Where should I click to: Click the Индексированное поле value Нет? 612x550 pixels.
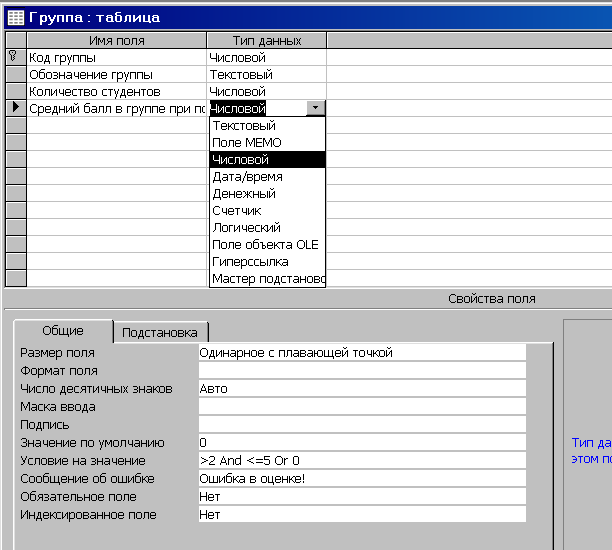pyautogui.click(x=362, y=514)
